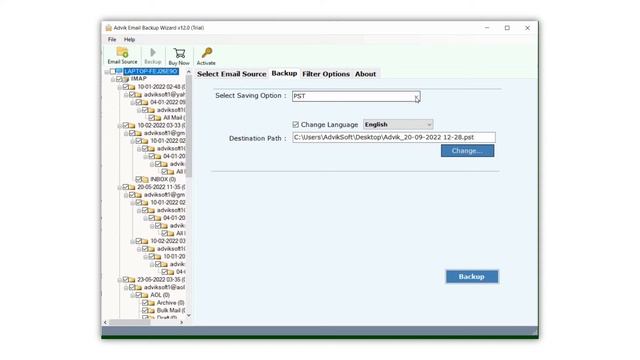Click folder icon of 10-01-2022 02-48 row
Image resolution: width=640 pixels, height=360 pixels.
click(132, 87)
